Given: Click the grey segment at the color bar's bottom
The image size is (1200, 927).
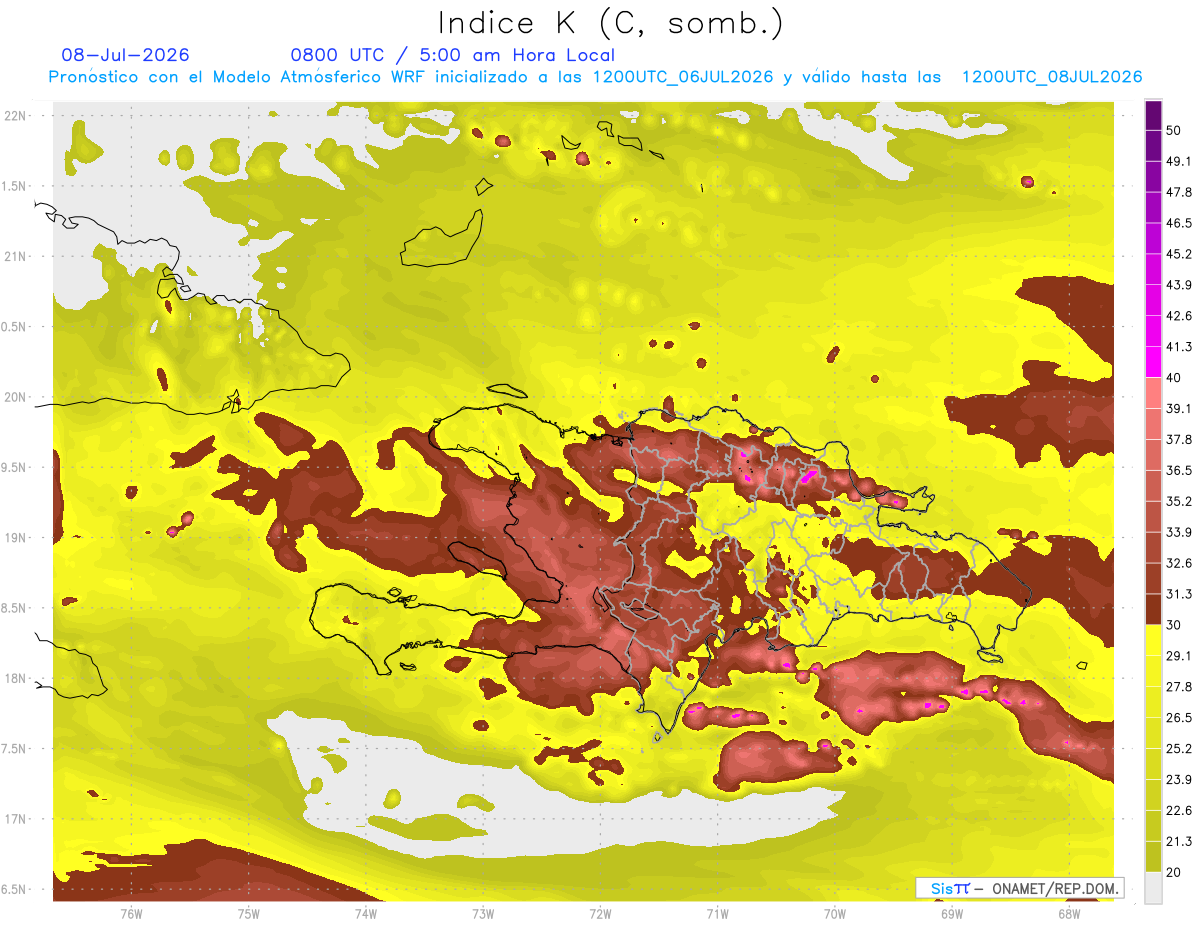Looking at the screenshot, I should pos(1153,887).
